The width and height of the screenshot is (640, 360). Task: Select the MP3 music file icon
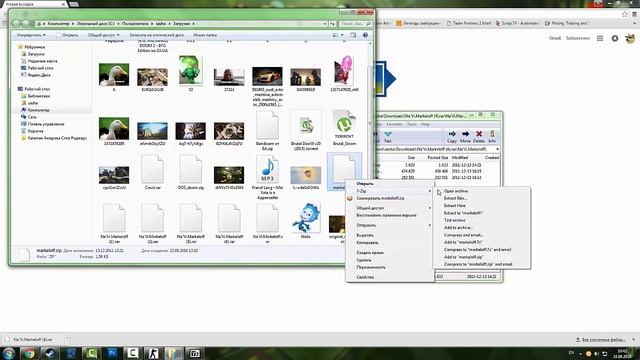pyautogui.click(x=267, y=170)
